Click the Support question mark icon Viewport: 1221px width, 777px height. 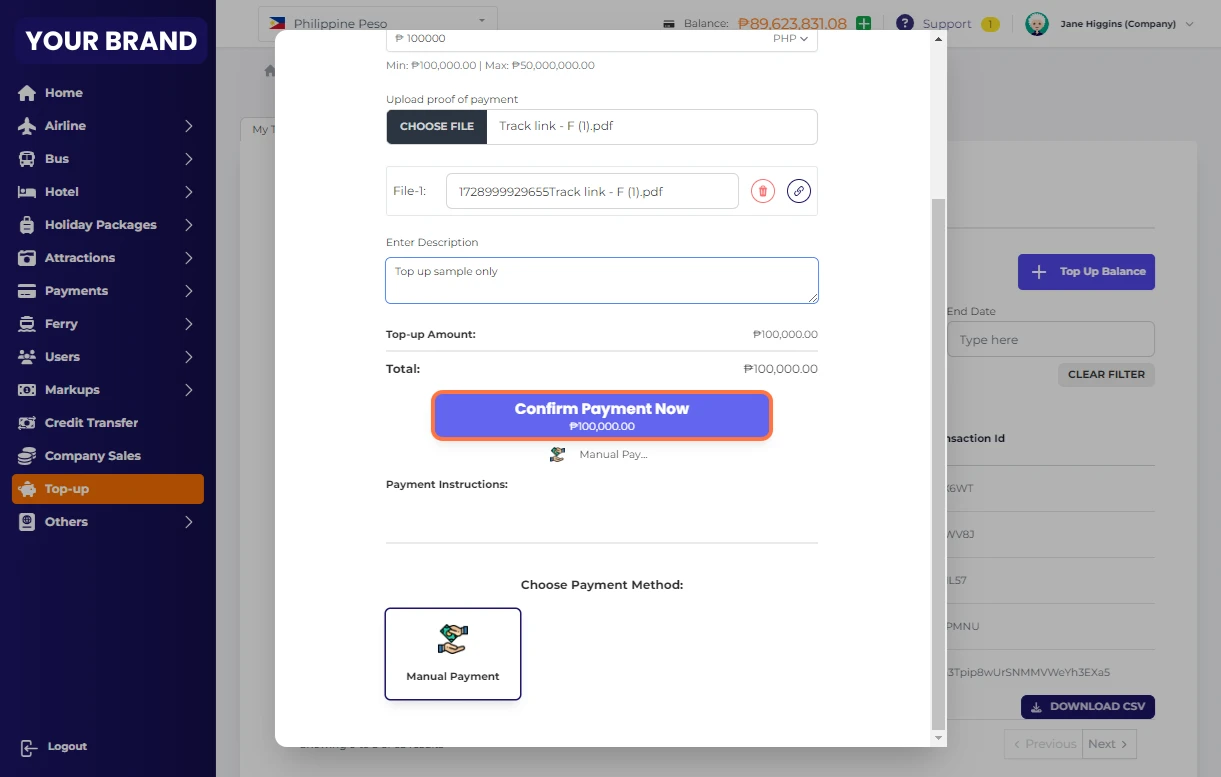click(x=904, y=23)
